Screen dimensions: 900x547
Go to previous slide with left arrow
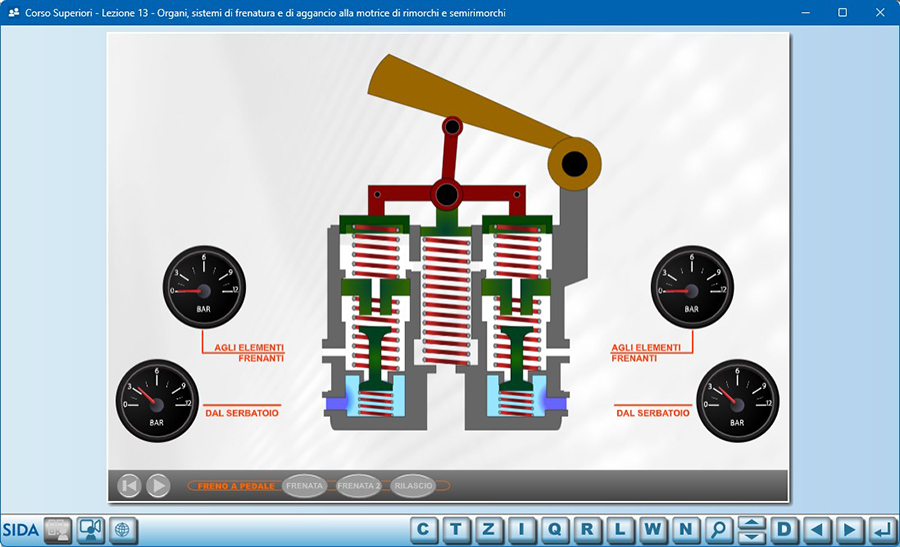pyautogui.click(x=817, y=529)
